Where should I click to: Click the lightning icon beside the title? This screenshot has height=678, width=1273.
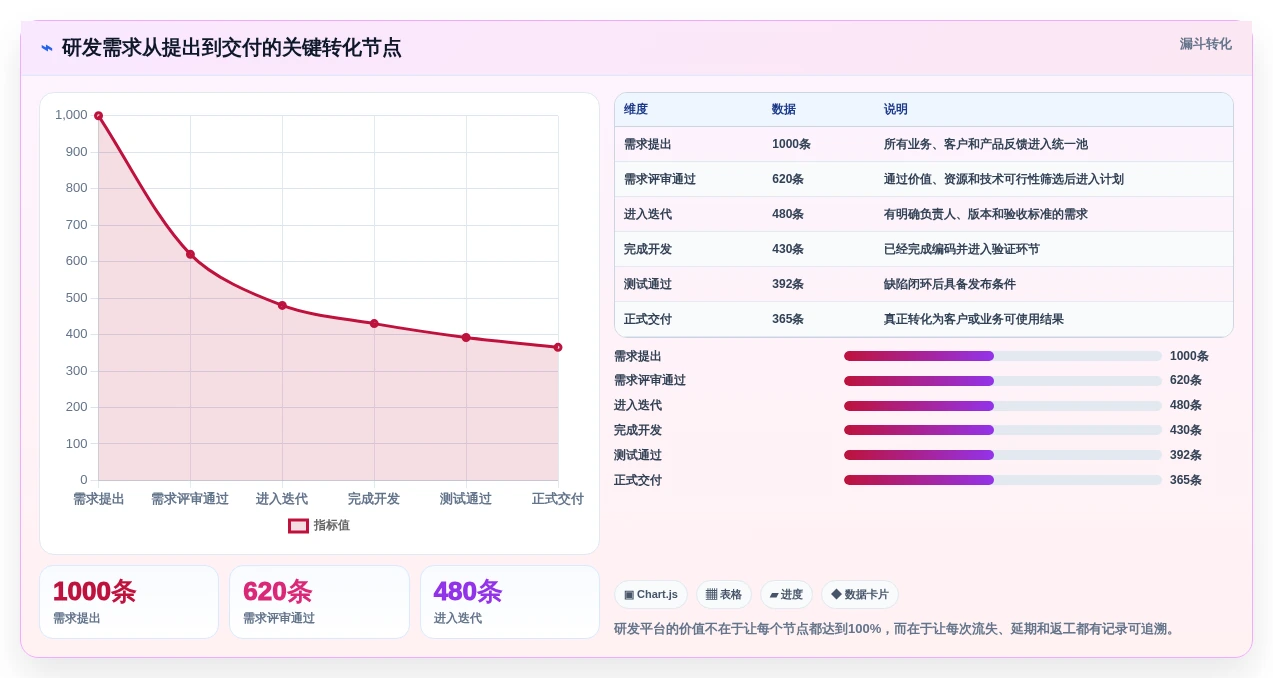pyautogui.click(x=47, y=47)
